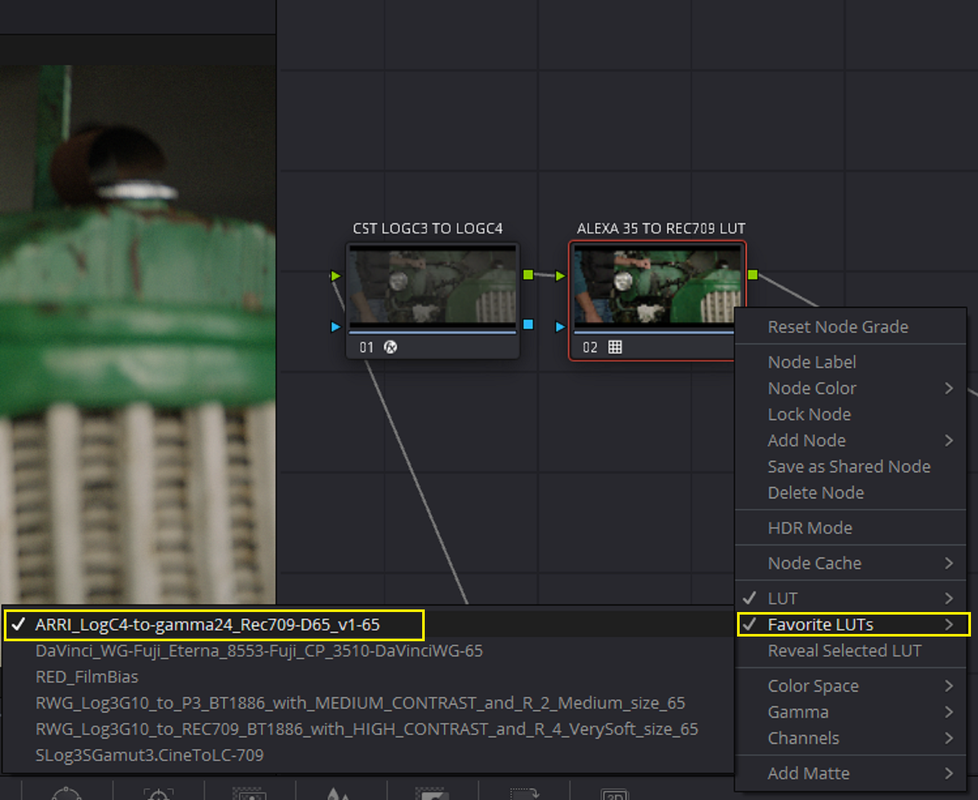Open the Node Cache submenu
This screenshot has width=978, height=800.
(x=851, y=564)
